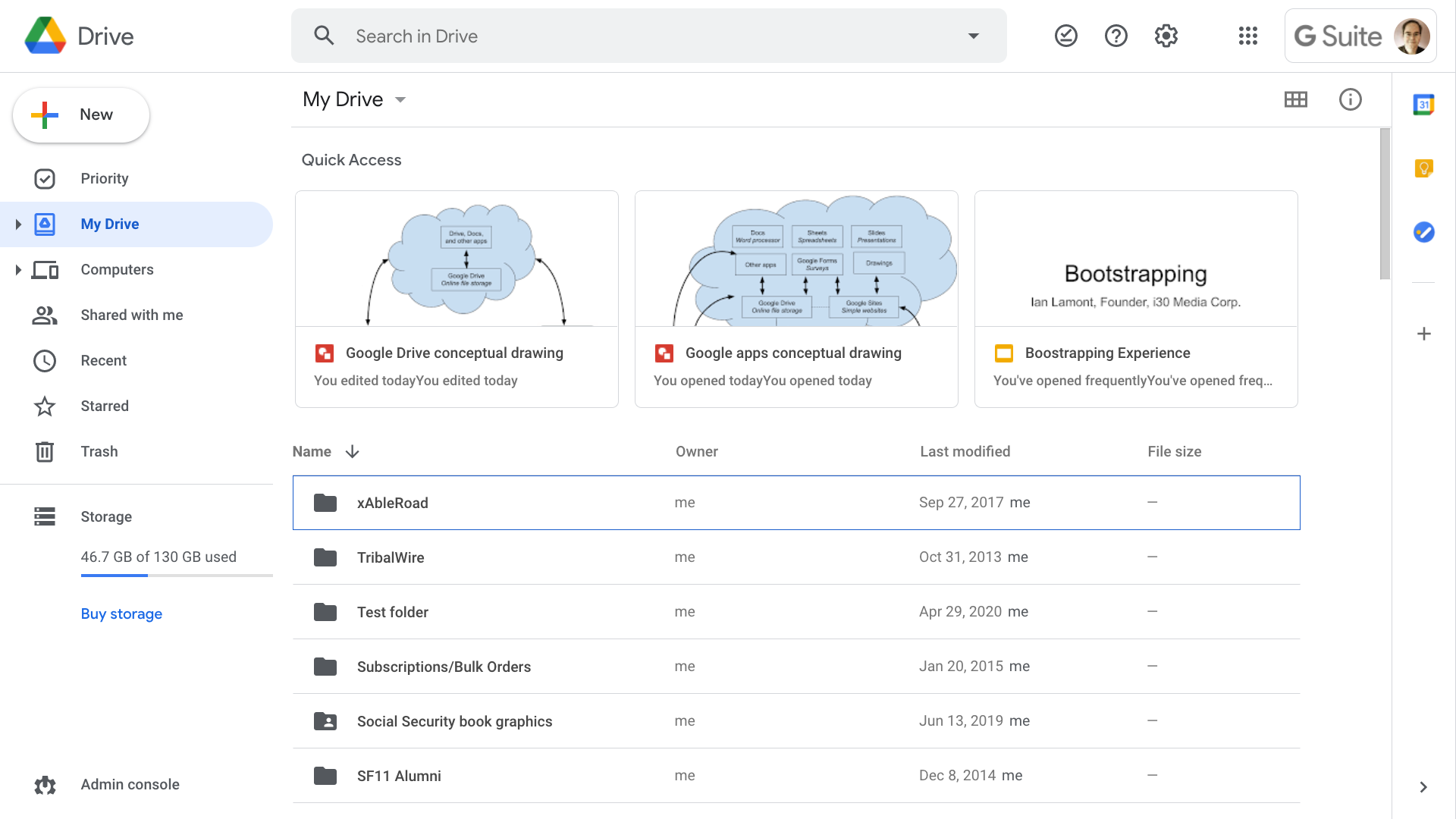Click the Shared with me icon
The image size is (1456, 819).
point(44,315)
